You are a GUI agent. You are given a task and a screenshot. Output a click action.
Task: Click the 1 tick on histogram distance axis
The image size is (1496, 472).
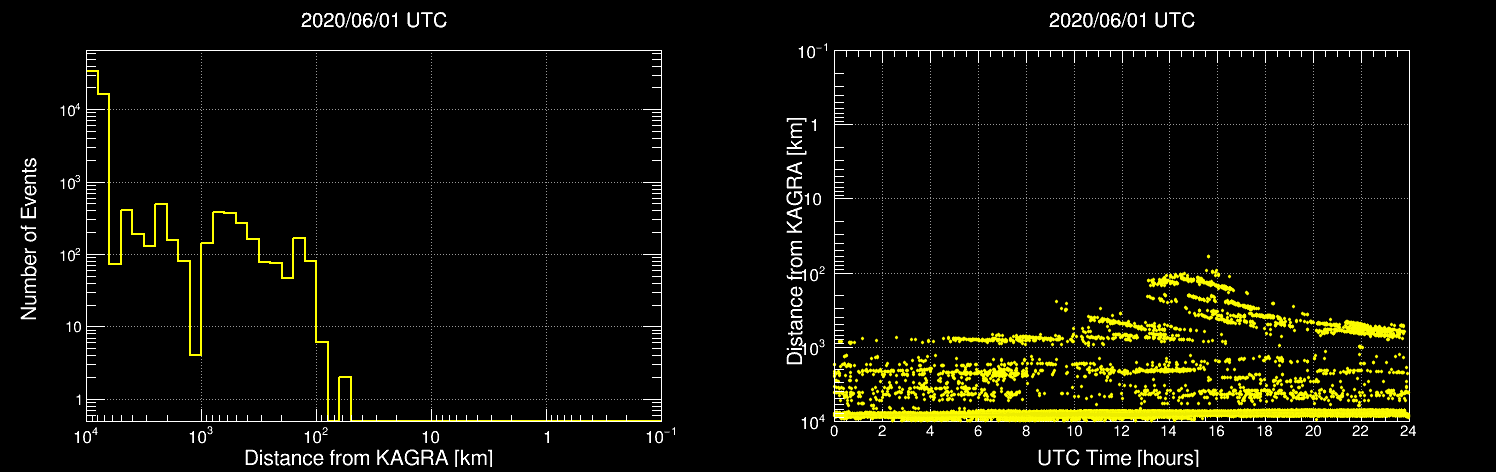point(546,438)
